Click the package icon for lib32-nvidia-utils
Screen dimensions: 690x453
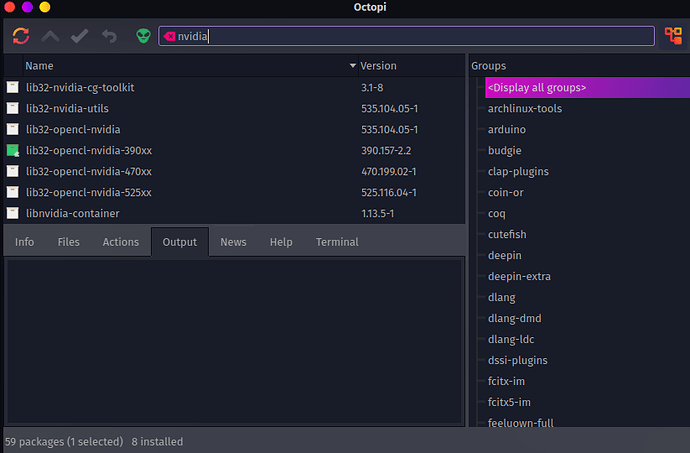[x=13, y=108]
